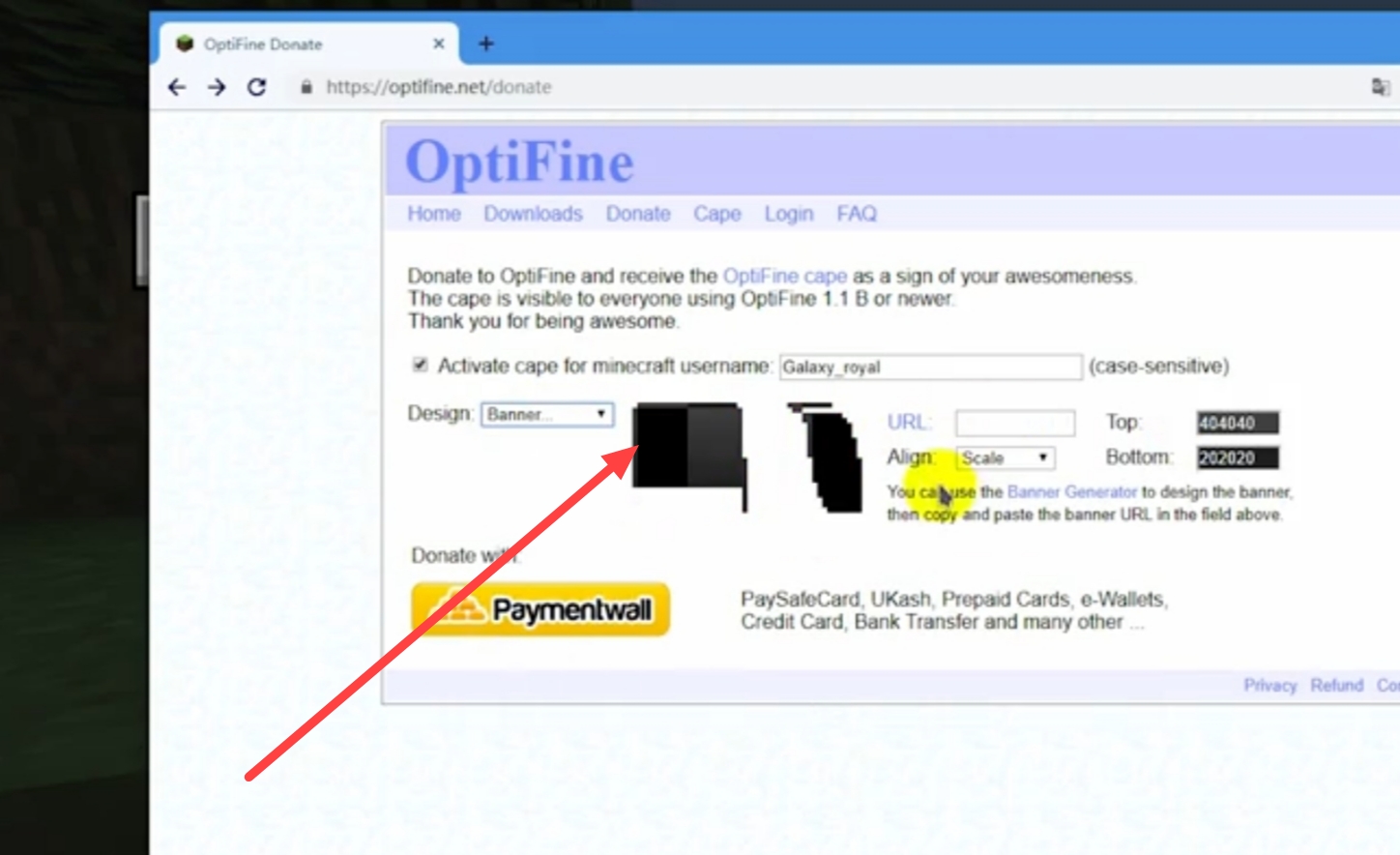Go to the Downloads menu item

click(x=533, y=214)
